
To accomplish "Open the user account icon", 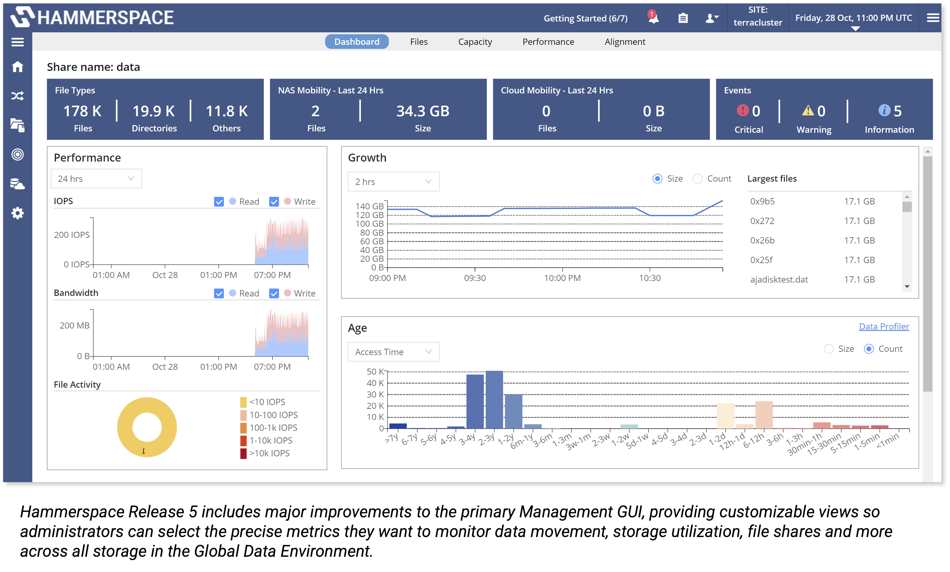I will pos(712,18).
